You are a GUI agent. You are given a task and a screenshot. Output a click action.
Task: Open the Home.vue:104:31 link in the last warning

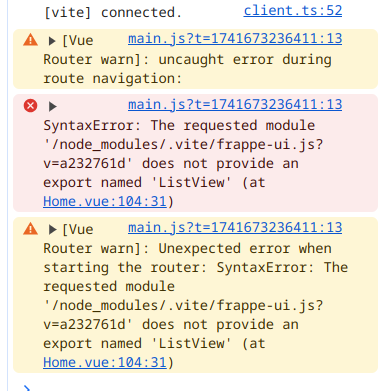pos(105,363)
